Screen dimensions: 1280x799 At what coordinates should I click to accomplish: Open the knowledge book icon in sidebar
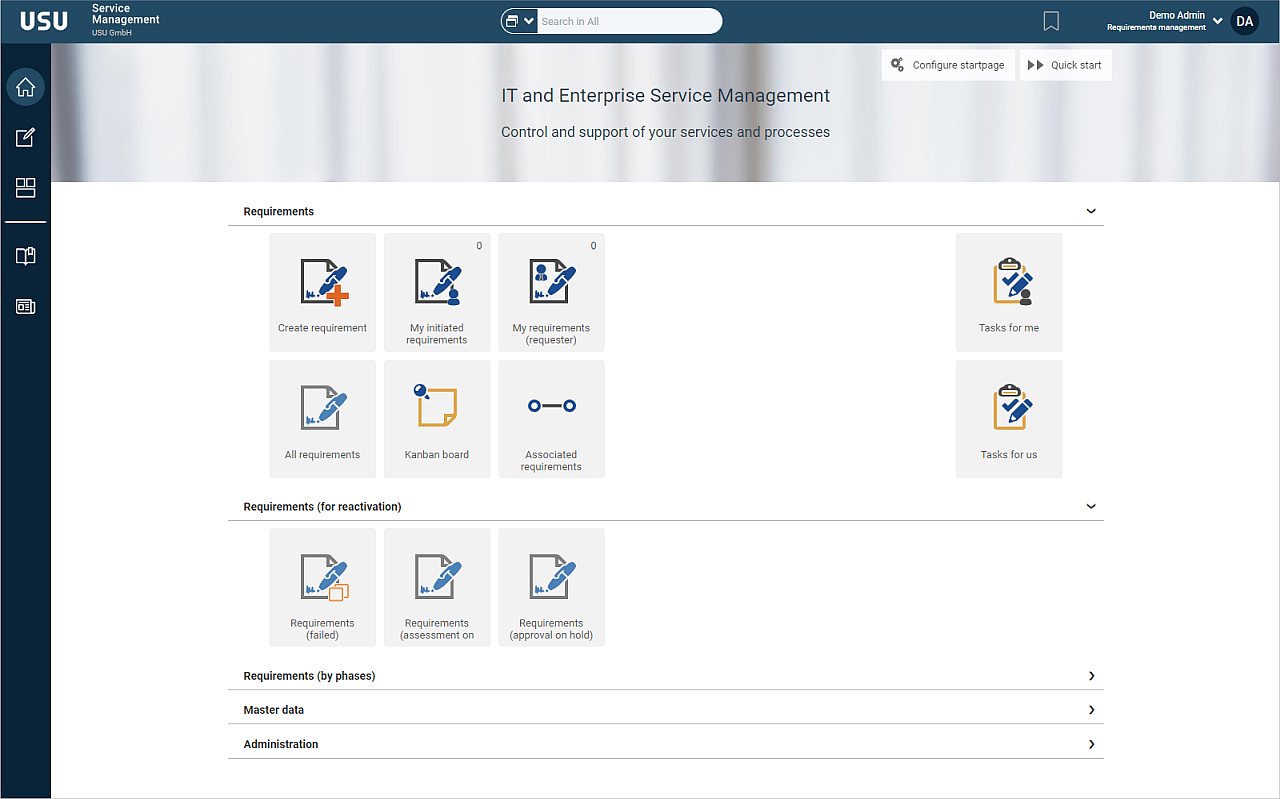click(26, 256)
